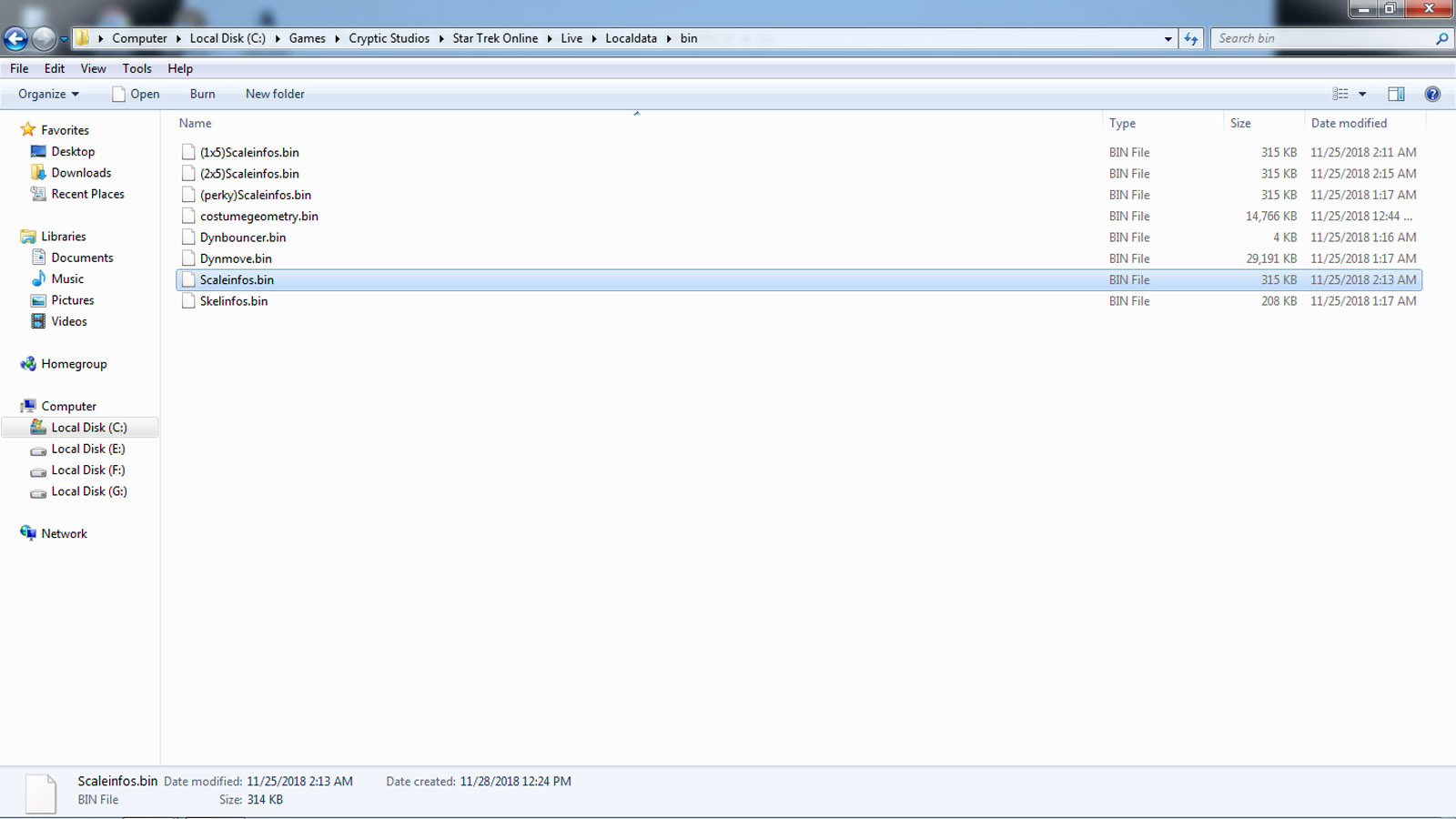Sort files by Date modified column
1456x819 pixels.
pos(1349,123)
